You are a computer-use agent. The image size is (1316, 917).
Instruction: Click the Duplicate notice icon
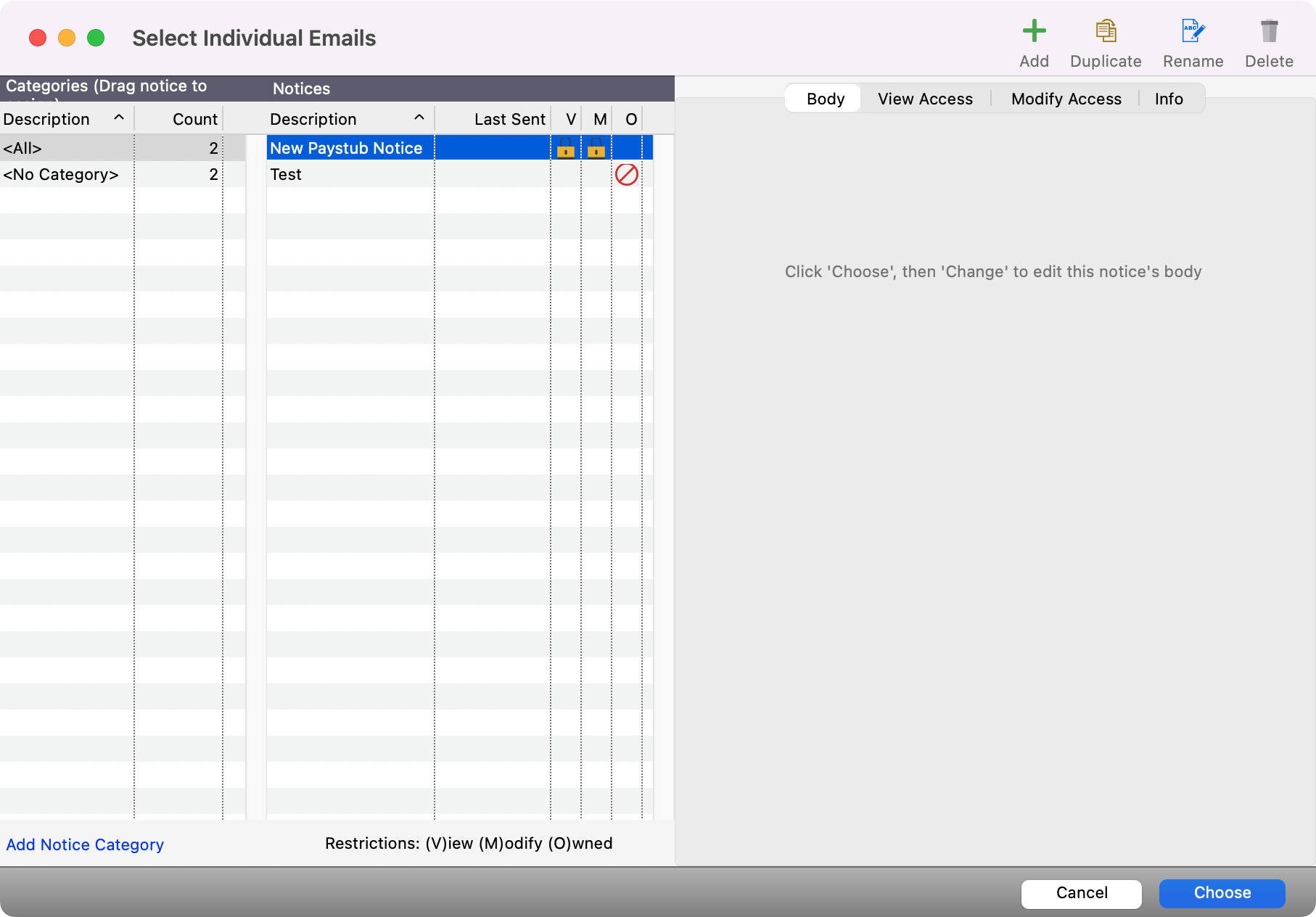(x=1106, y=31)
